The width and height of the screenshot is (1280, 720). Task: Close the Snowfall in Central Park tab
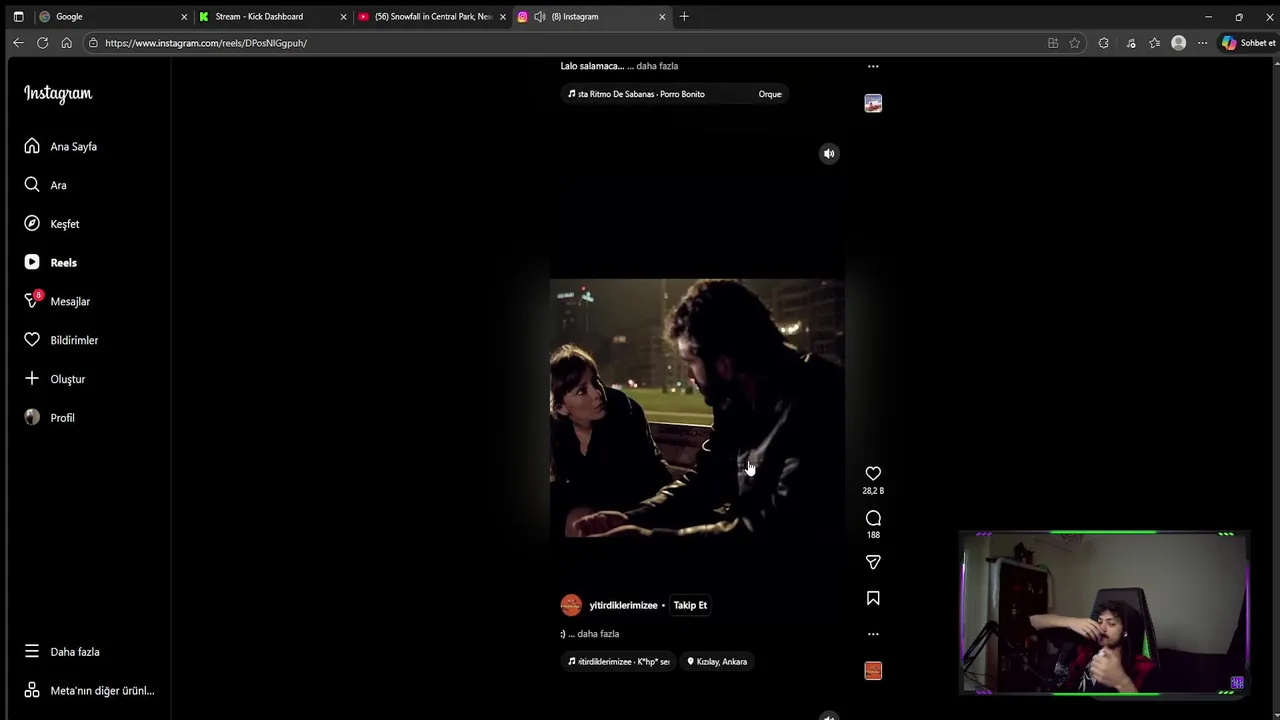click(x=503, y=17)
